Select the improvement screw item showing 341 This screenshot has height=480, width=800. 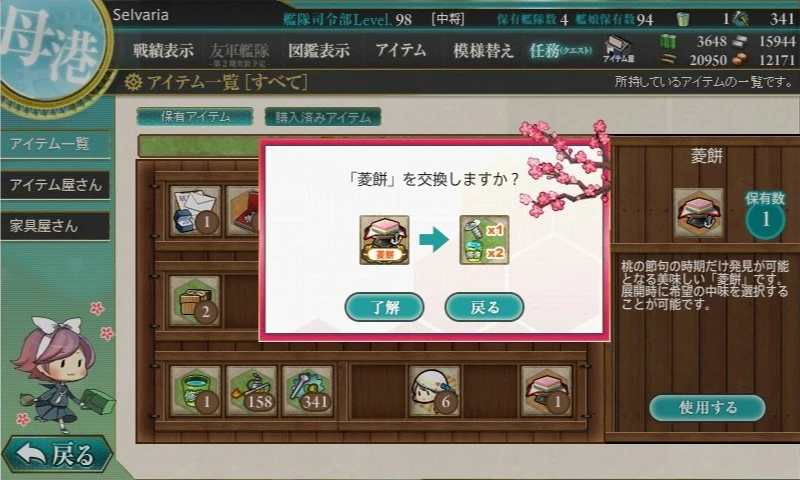308,391
